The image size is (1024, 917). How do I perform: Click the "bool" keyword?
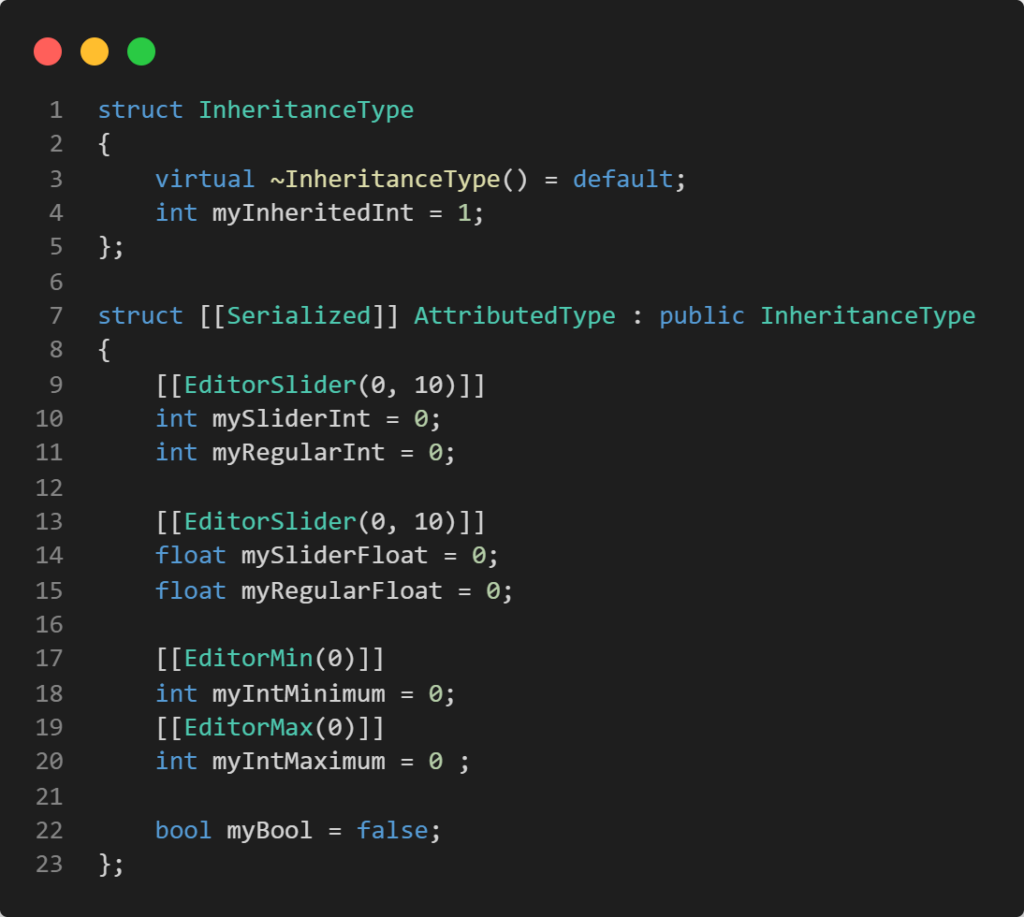pyautogui.click(x=183, y=830)
